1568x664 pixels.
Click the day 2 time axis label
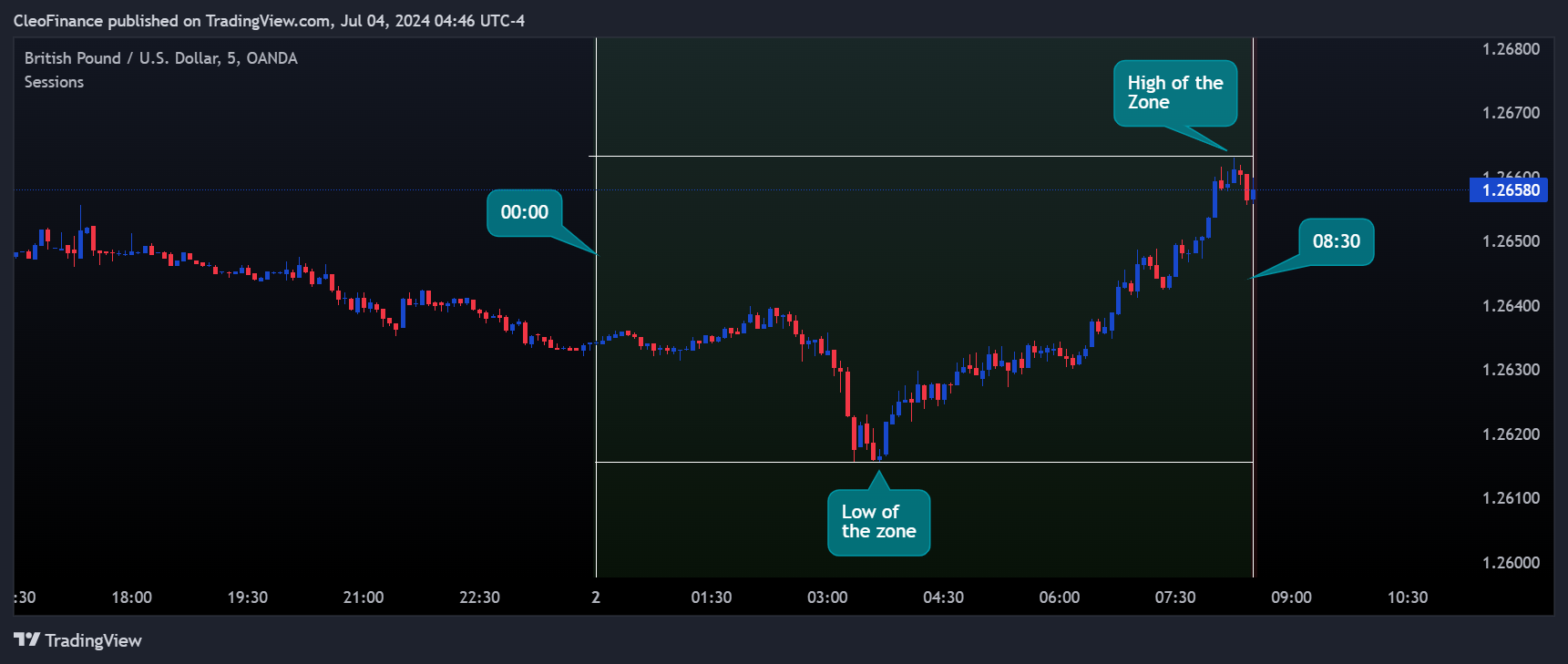tap(596, 598)
